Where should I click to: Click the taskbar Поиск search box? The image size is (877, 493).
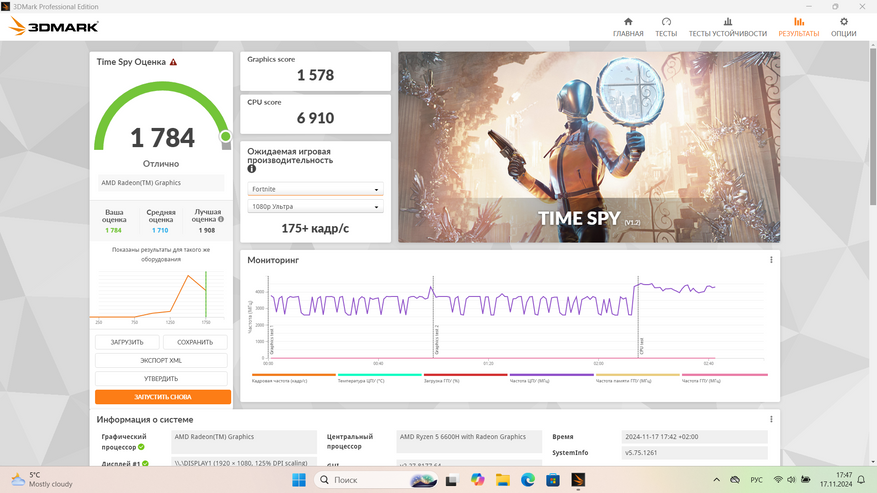click(376, 480)
